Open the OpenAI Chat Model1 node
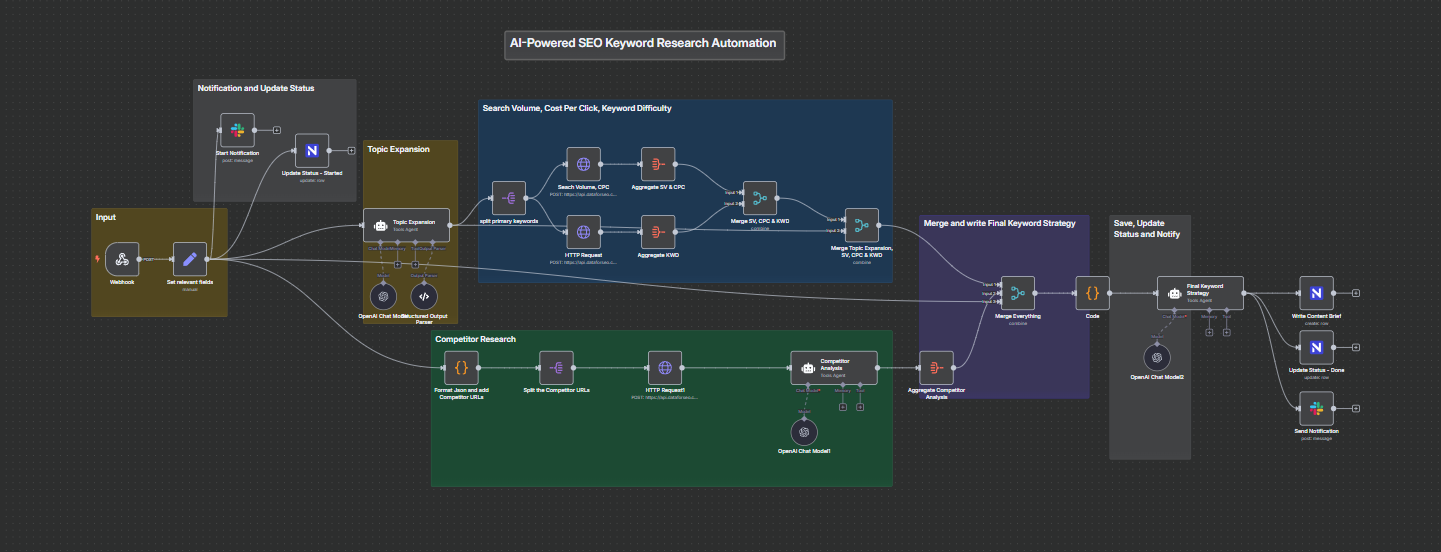Viewport: 1441px width, 552px height. [x=804, y=431]
